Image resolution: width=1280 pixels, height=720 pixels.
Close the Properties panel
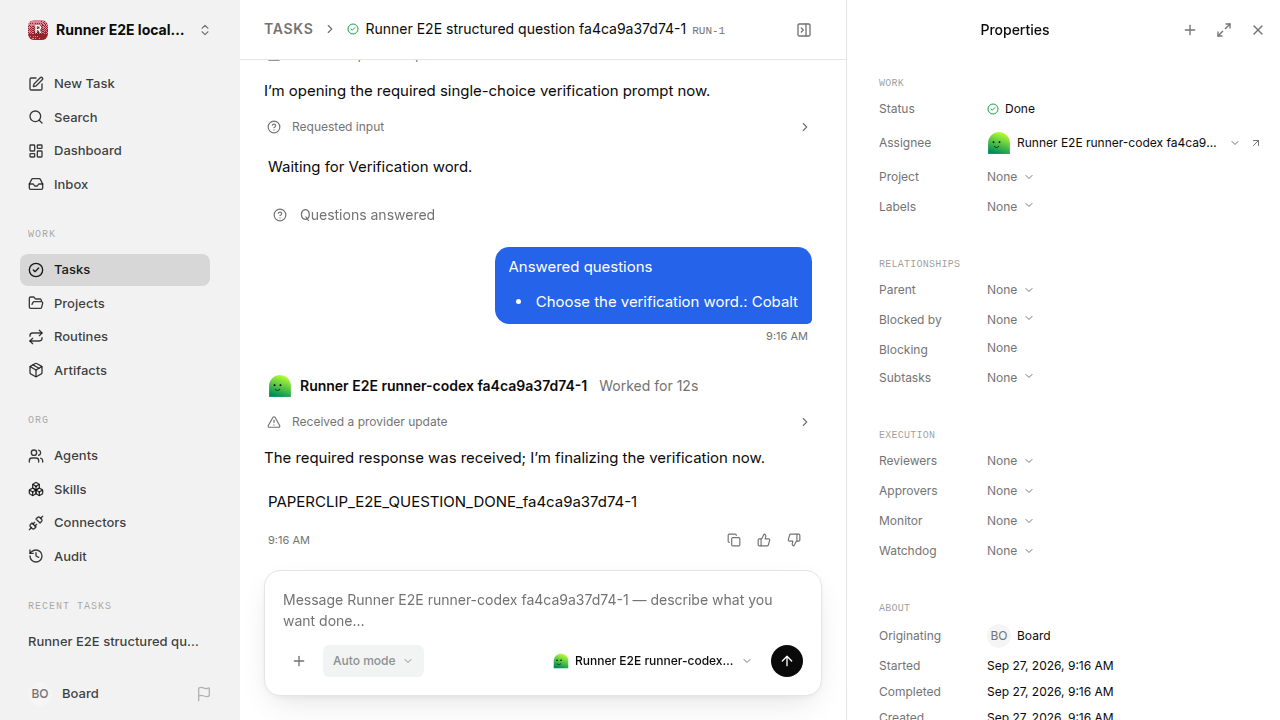coord(1258,30)
